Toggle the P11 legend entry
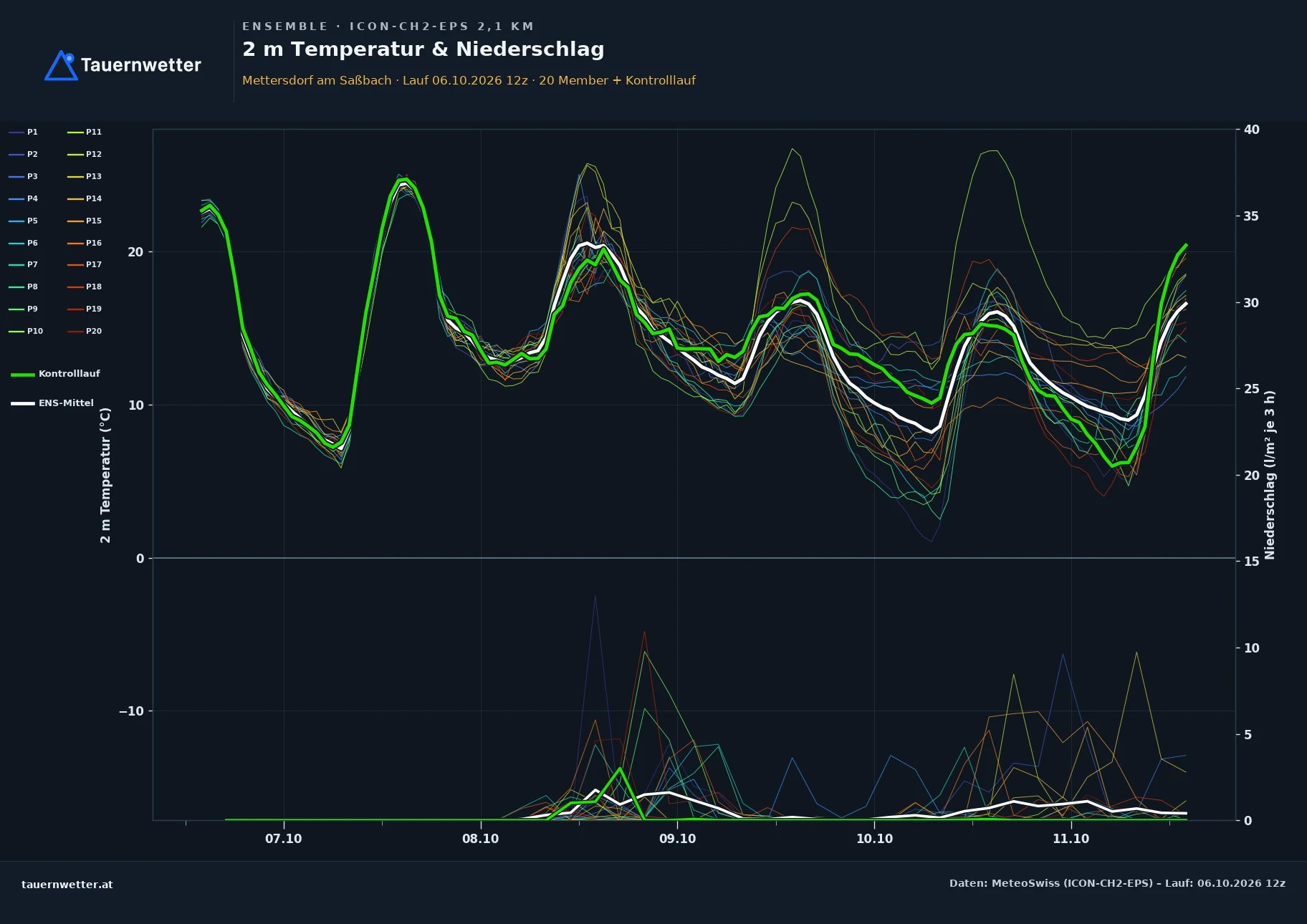1307x924 pixels. [x=85, y=132]
